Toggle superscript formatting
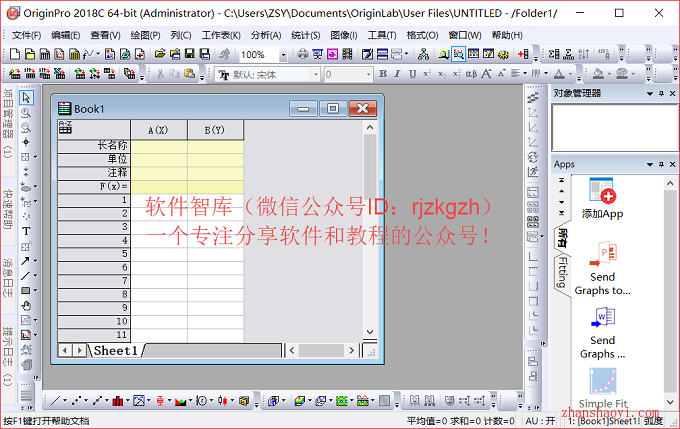This screenshot has width=680, height=429. coord(427,74)
